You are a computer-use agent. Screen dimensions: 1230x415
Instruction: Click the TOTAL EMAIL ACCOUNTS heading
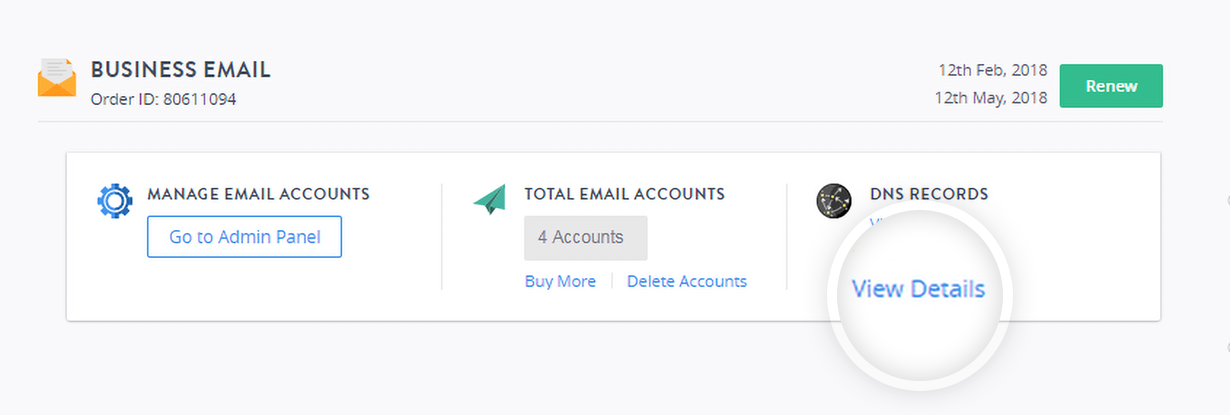(x=625, y=194)
